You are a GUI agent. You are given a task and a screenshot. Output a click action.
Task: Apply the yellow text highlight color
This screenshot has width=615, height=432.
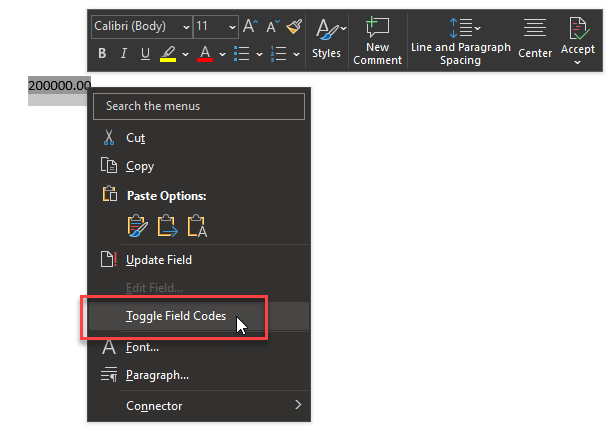coord(168,54)
